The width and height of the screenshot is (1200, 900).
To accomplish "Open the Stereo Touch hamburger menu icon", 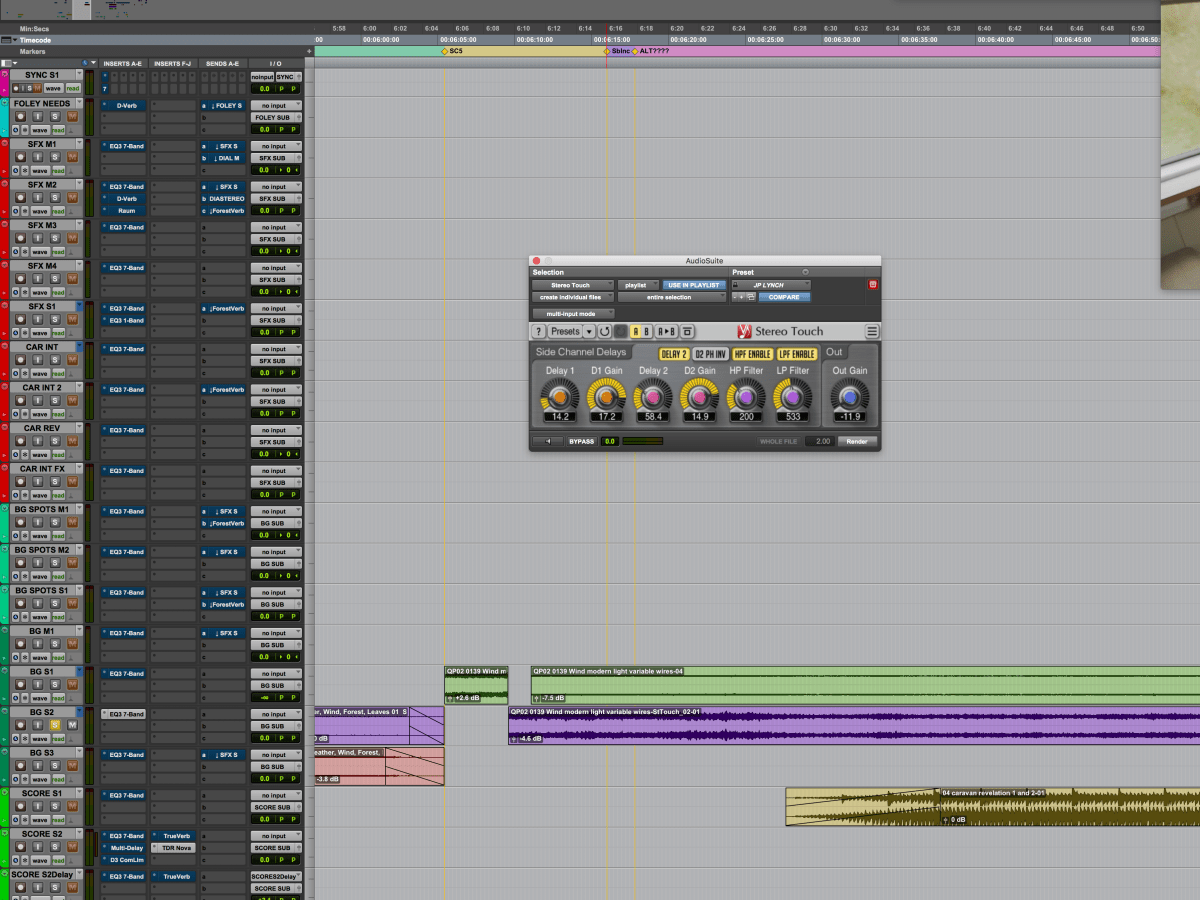I will [x=872, y=331].
